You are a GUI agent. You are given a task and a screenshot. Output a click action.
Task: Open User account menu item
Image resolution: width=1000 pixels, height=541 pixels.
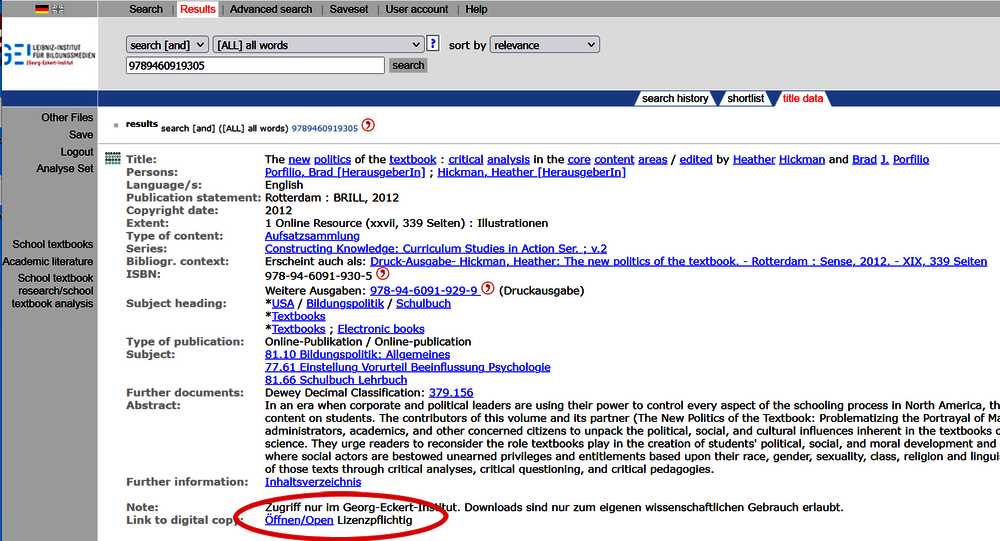pyautogui.click(x=416, y=9)
